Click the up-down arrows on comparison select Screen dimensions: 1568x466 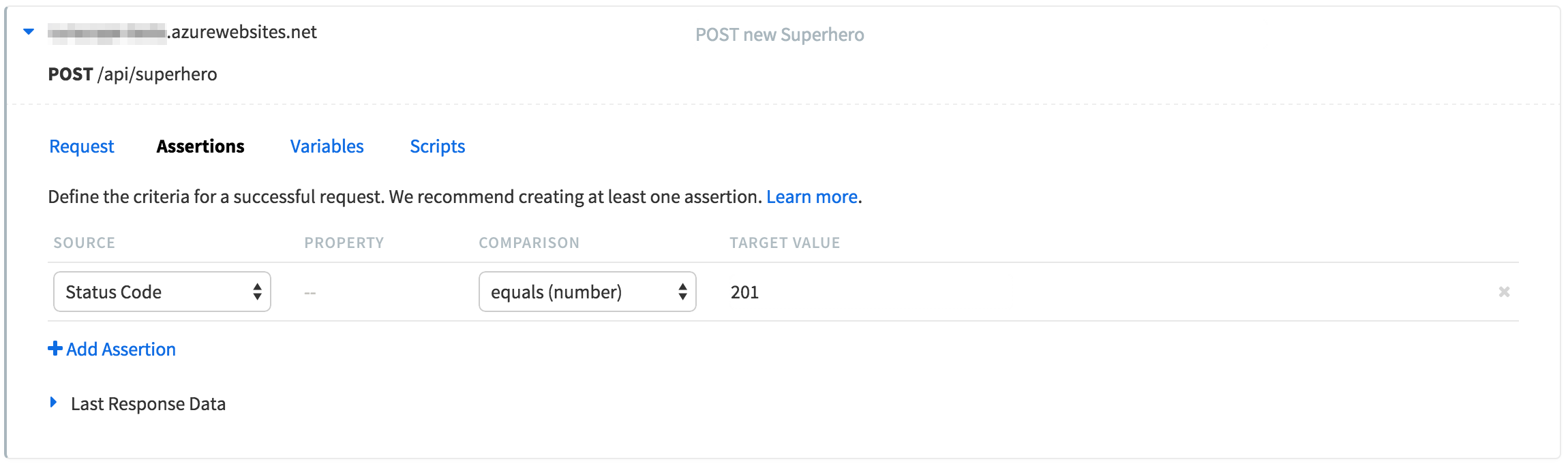682,292
